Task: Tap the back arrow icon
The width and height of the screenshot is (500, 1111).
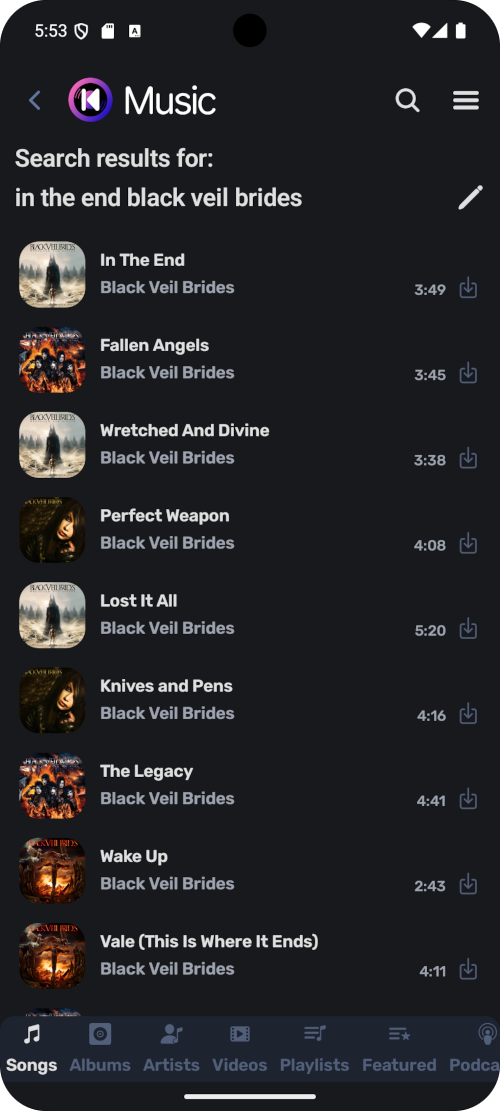Action: 34,101
